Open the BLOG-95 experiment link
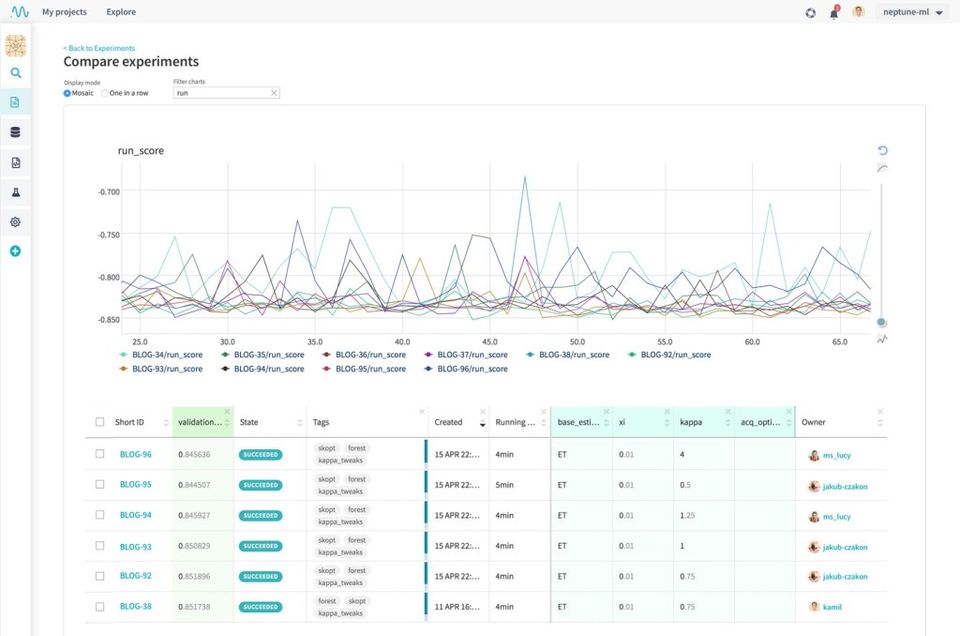The width and height of the screenshot is (960, 636). 135,485
